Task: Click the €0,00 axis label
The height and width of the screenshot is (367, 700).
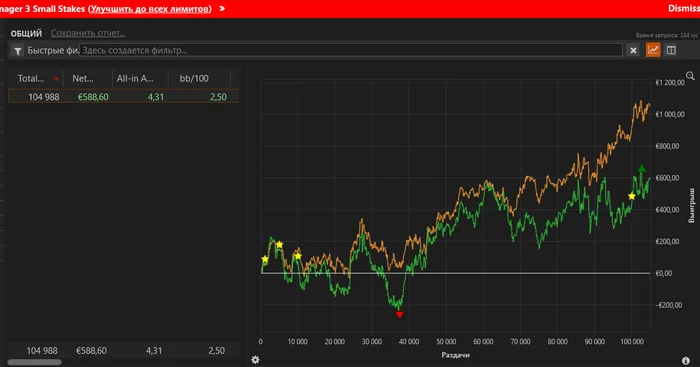Action: click(664, 273)
